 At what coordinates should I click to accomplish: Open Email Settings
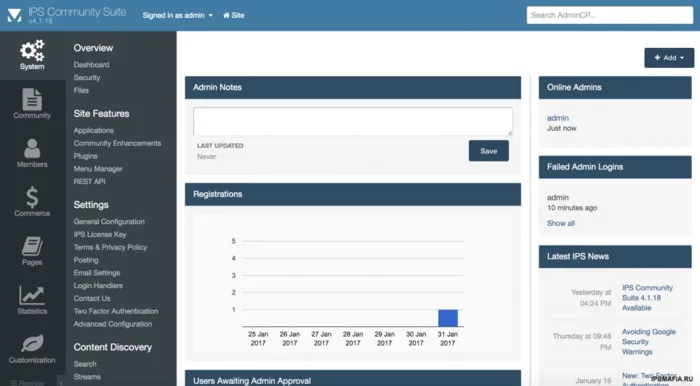click(x=97, y=273)
